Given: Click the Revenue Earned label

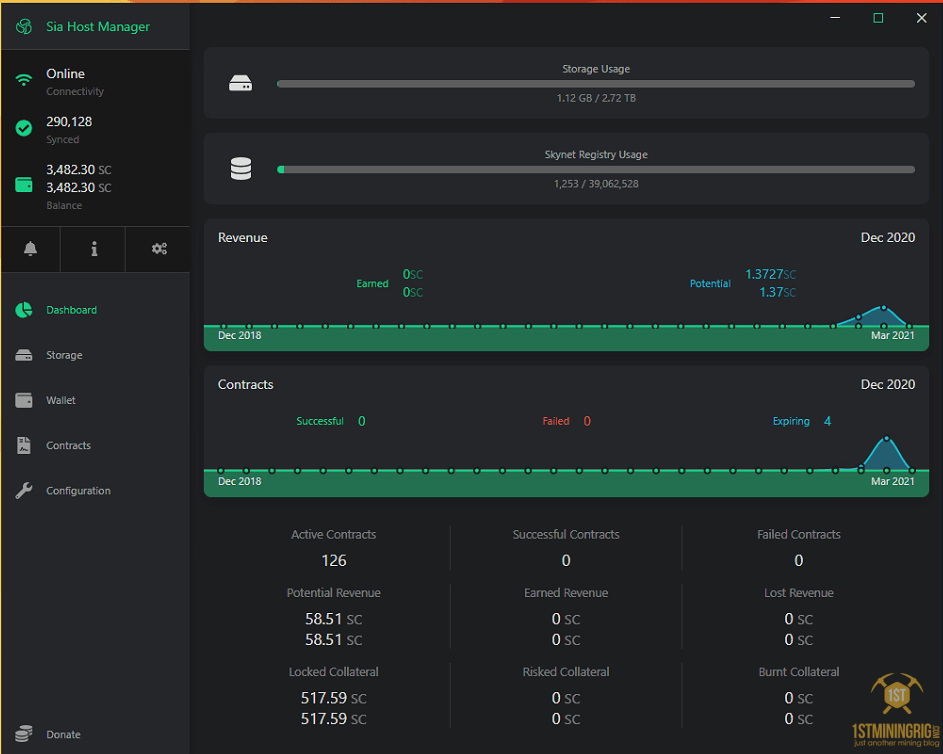Looking at the screenshot, I should [x=372, y=283].
